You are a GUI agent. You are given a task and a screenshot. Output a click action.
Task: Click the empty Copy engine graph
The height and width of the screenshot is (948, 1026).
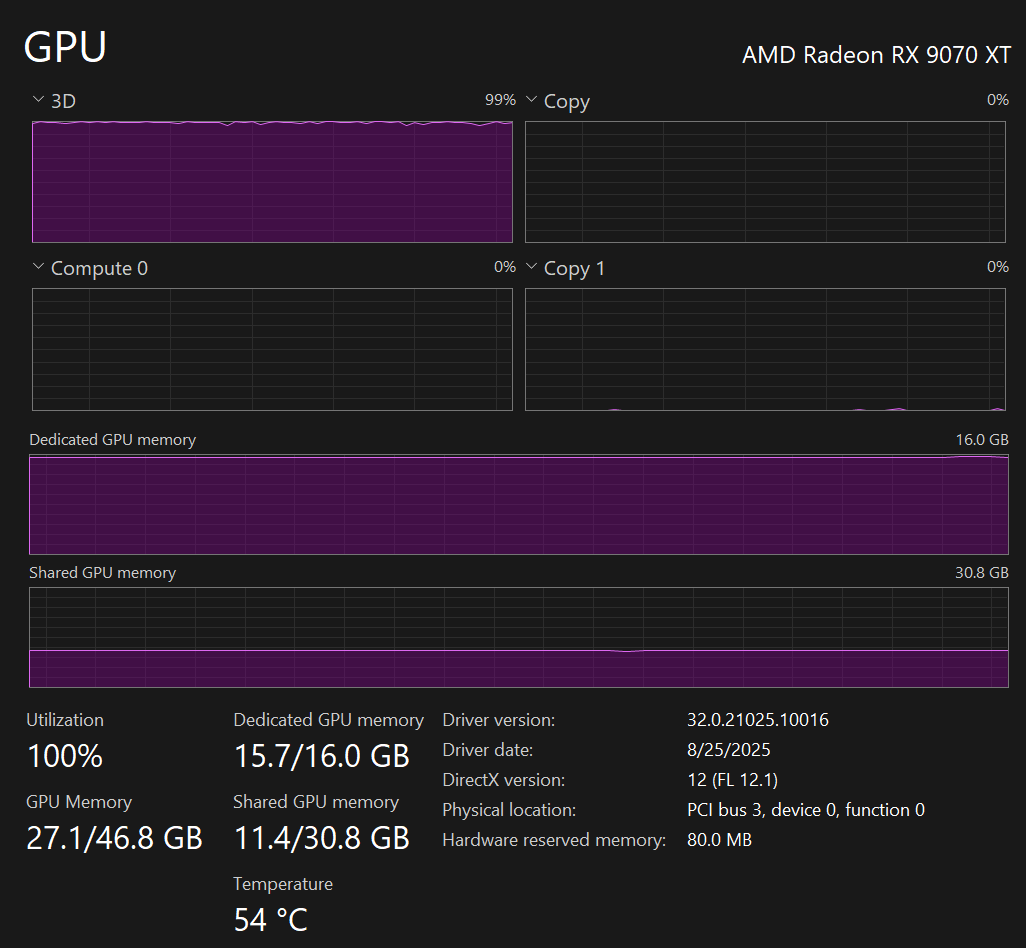[x=765, y=182]
